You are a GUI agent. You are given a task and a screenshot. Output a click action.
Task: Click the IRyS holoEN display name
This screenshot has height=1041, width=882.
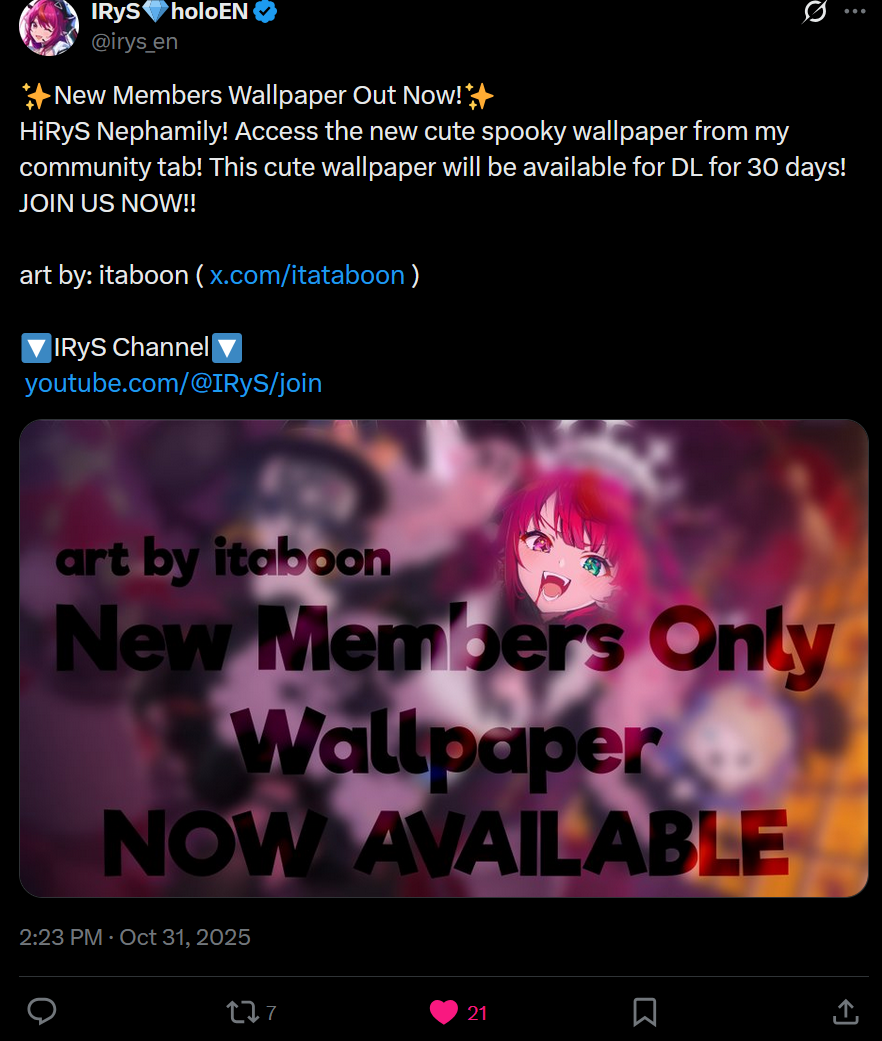[169, 11]
